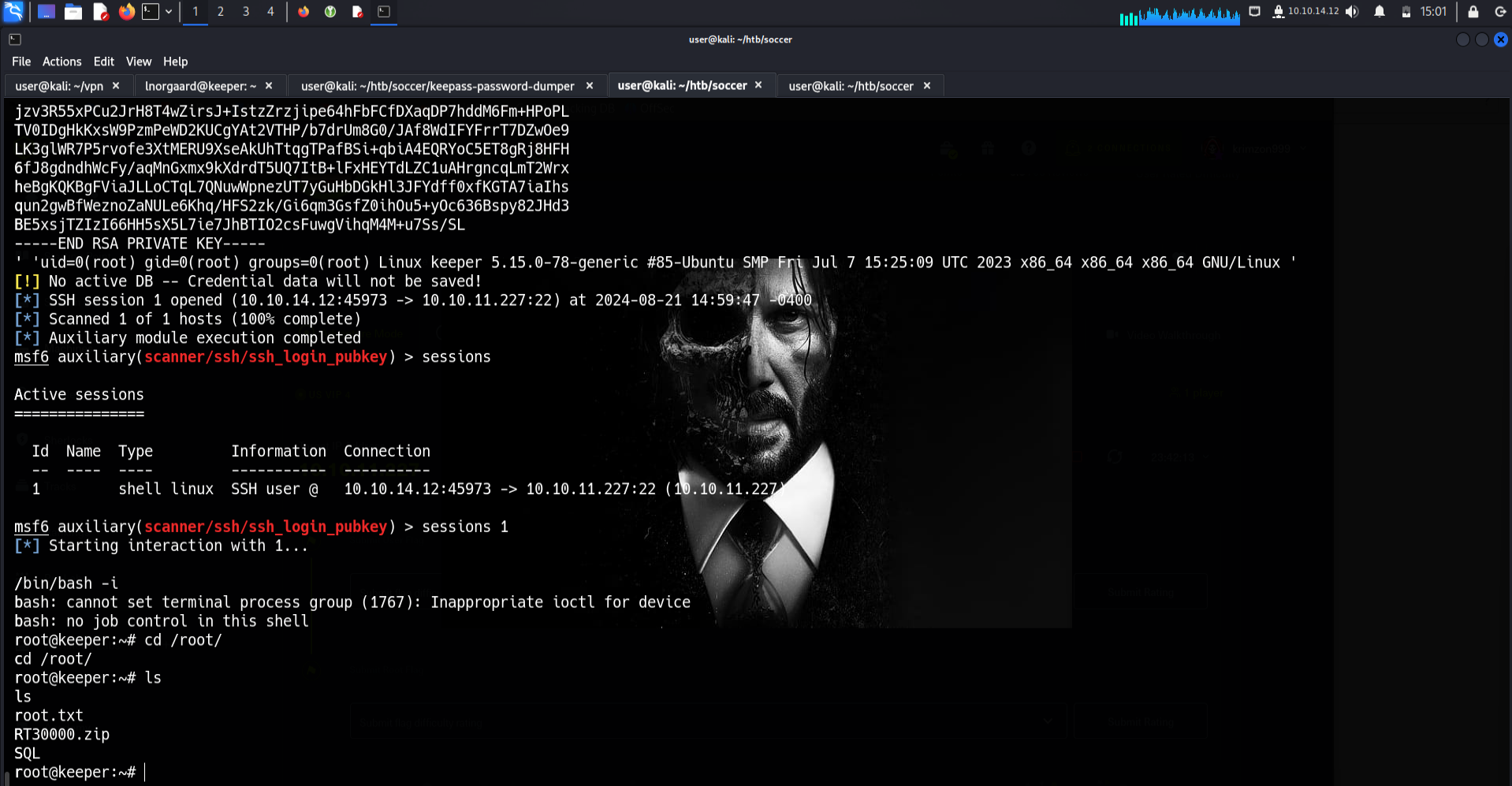This screenshot has width=1512, height=786.
Task: Open the file manager launcher
Action: tap(73, 12)
